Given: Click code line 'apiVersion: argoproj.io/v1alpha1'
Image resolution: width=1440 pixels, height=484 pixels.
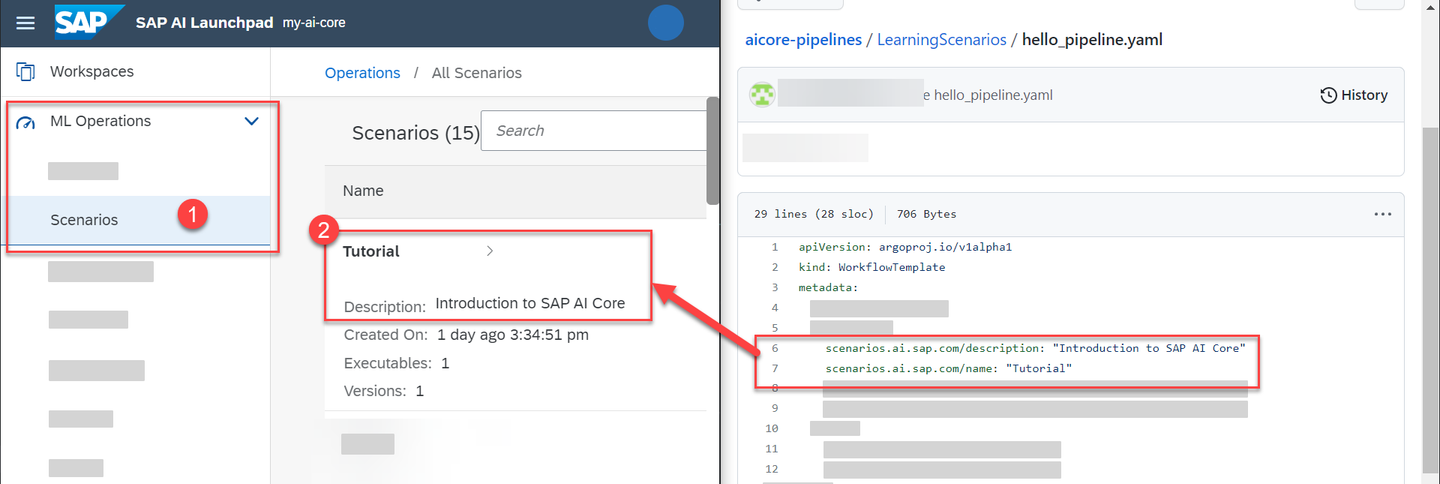Looking at the screenshot, I should (905, 247).
